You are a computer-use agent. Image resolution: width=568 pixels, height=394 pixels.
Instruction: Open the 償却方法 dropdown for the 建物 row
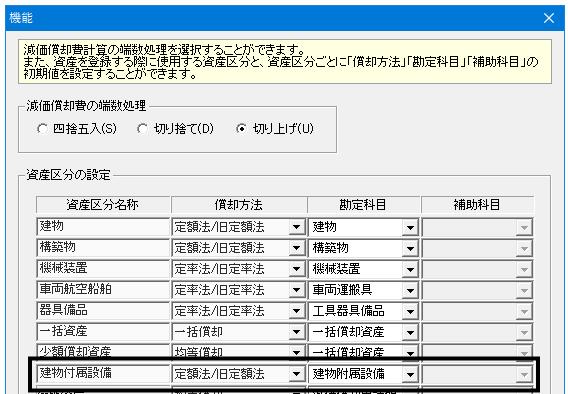[x=297, y=227]
